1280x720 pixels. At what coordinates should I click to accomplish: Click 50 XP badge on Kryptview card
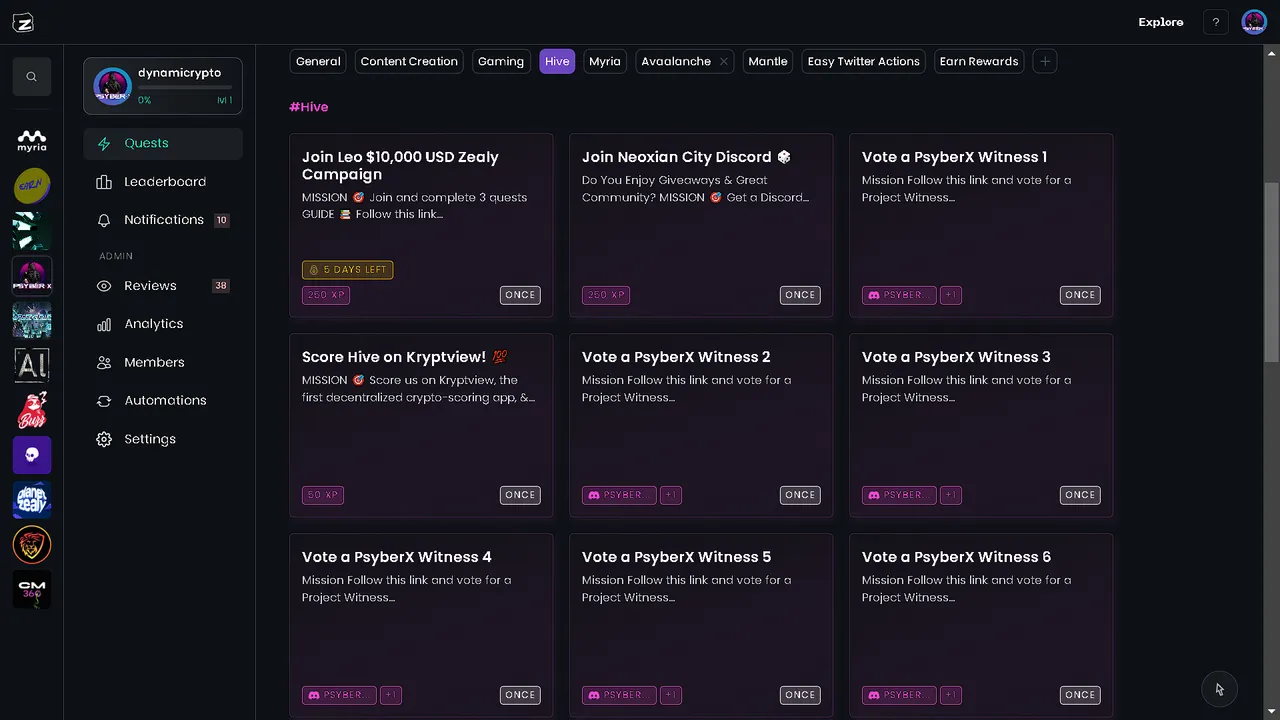(323, 495)
